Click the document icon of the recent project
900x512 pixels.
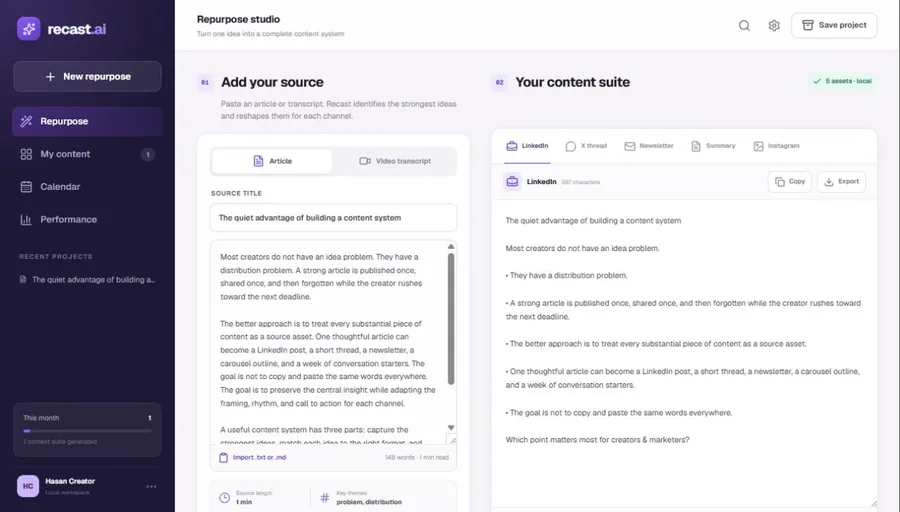click(x=23, y=280)
